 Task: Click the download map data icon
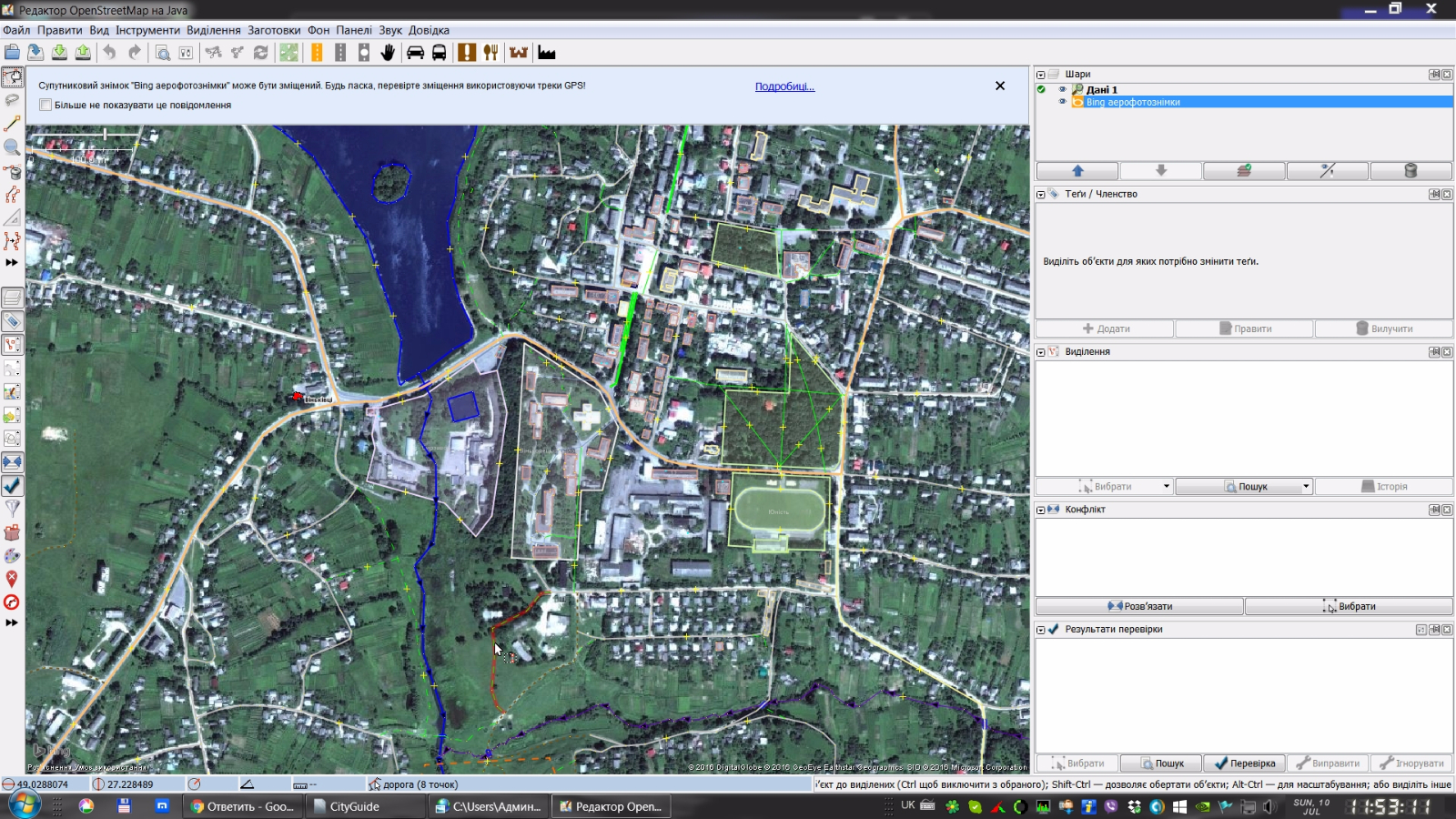point(59,53)
